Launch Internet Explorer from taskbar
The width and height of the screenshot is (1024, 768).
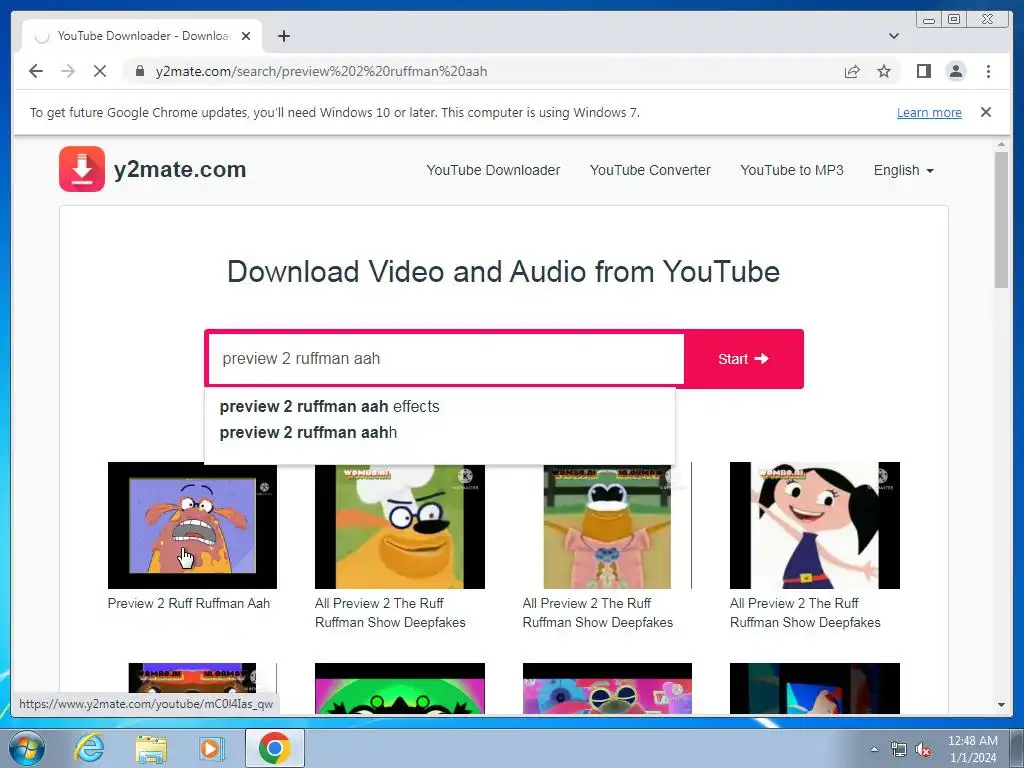[x=89, y=748]
